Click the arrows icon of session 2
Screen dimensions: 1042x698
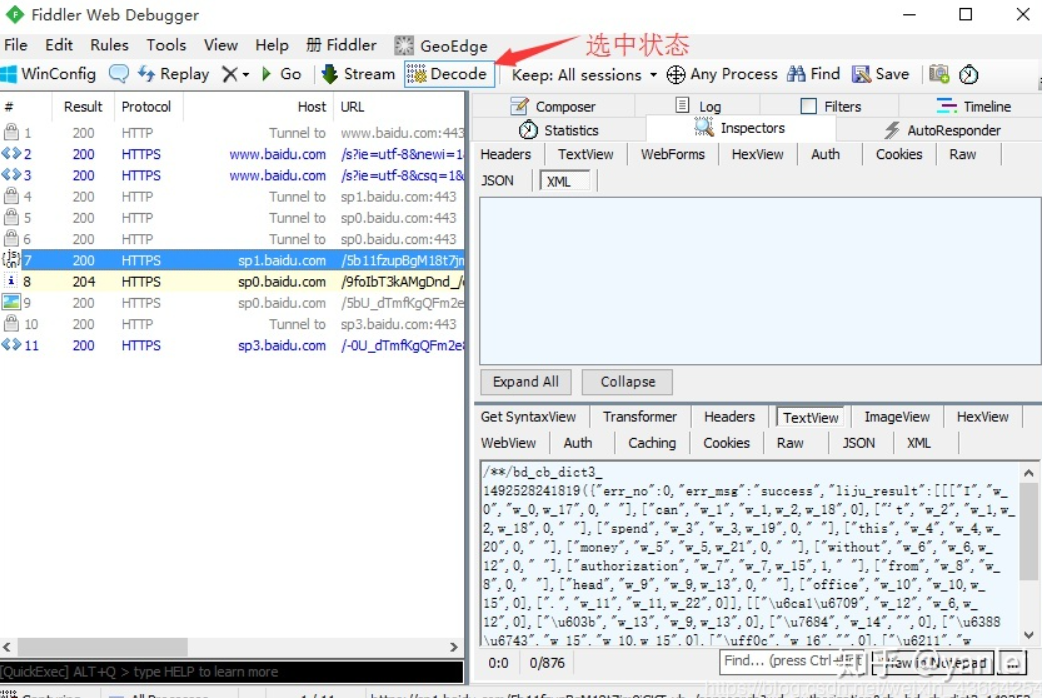click(11, 154)
